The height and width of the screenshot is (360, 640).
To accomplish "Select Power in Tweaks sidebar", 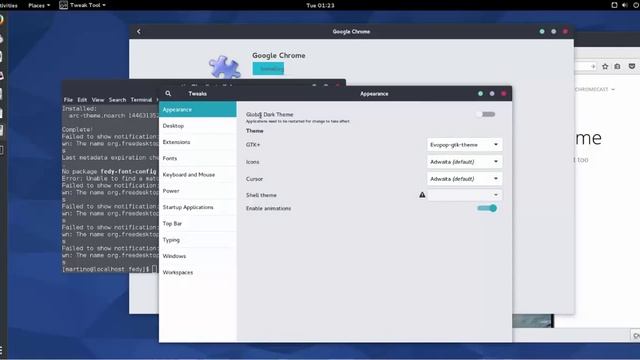I will [198, 191].
